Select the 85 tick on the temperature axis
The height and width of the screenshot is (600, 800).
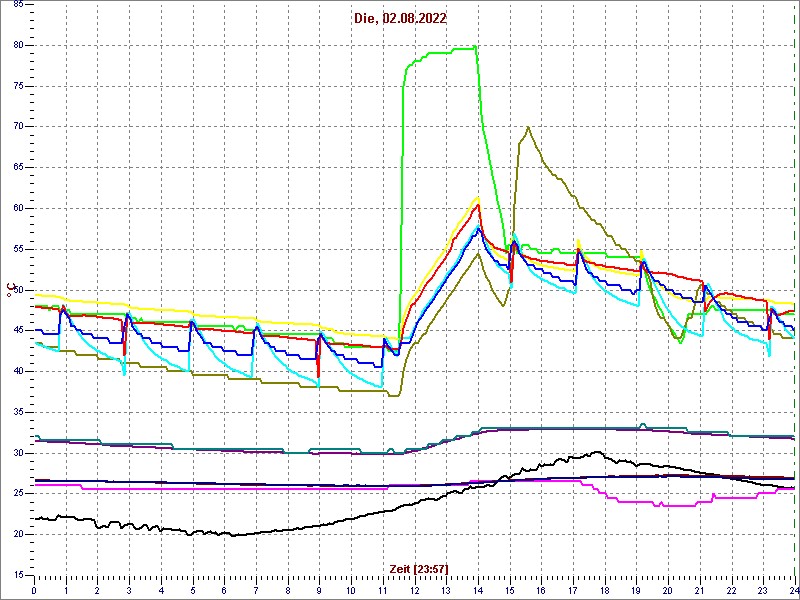[17, 5]
